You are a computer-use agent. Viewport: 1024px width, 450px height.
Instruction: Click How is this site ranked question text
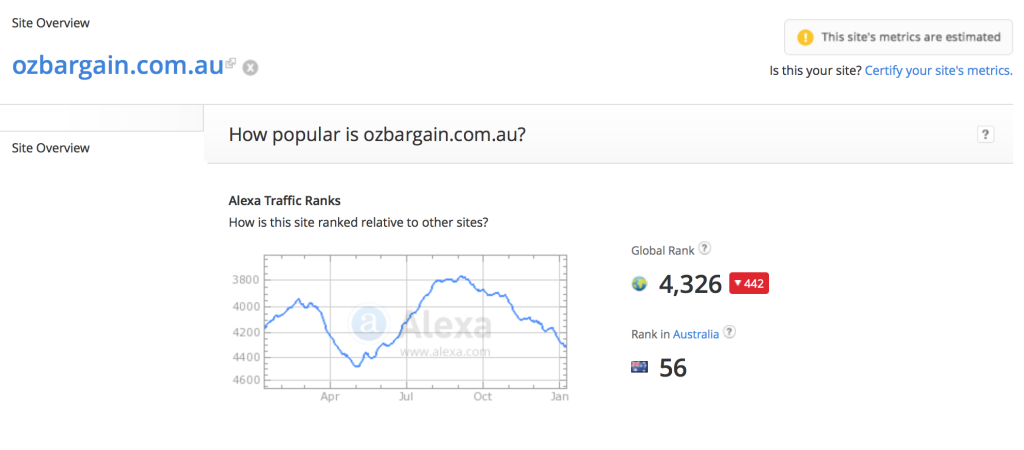(x=359, y=222)
